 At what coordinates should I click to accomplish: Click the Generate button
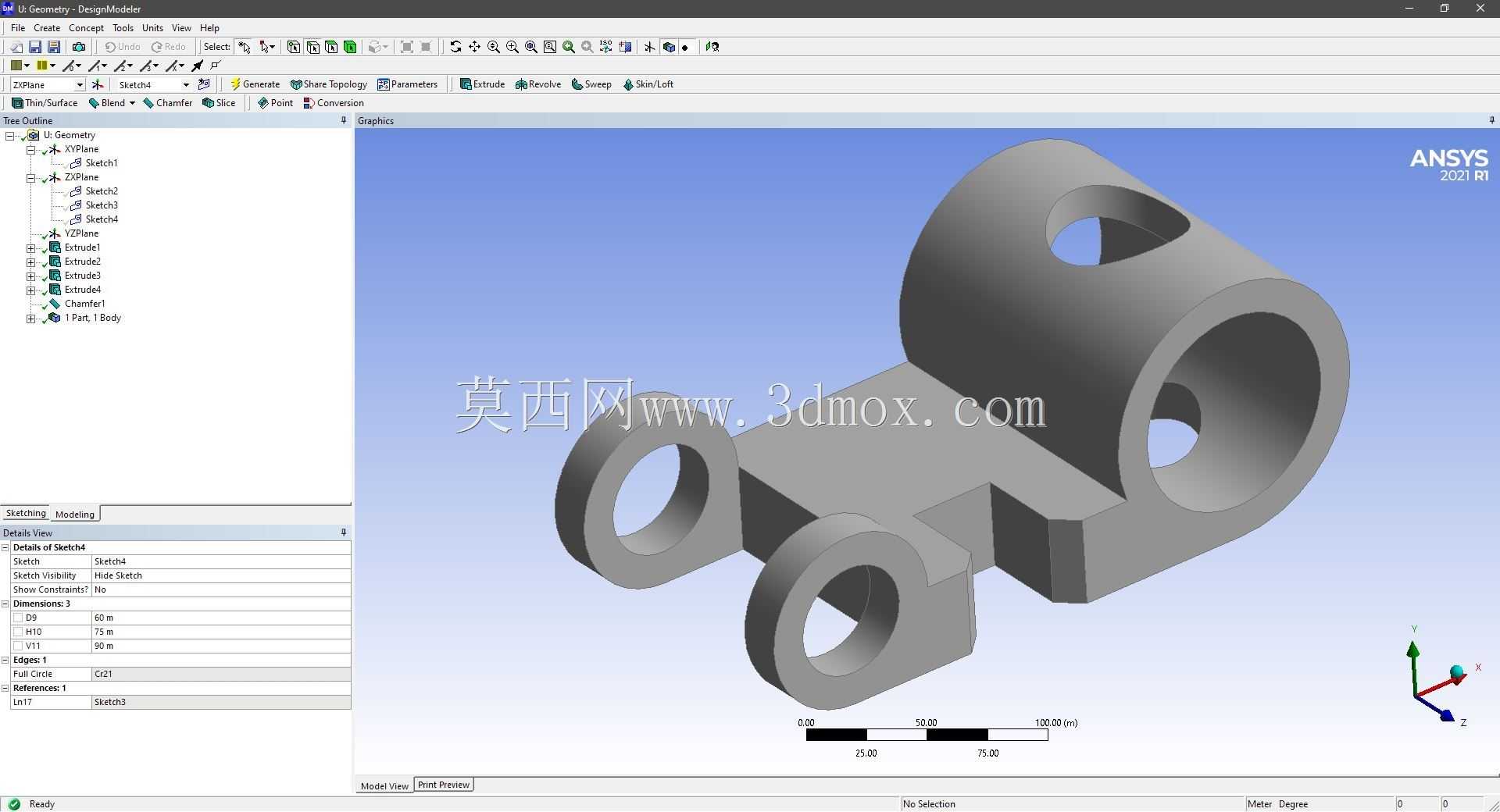(255, 84)
